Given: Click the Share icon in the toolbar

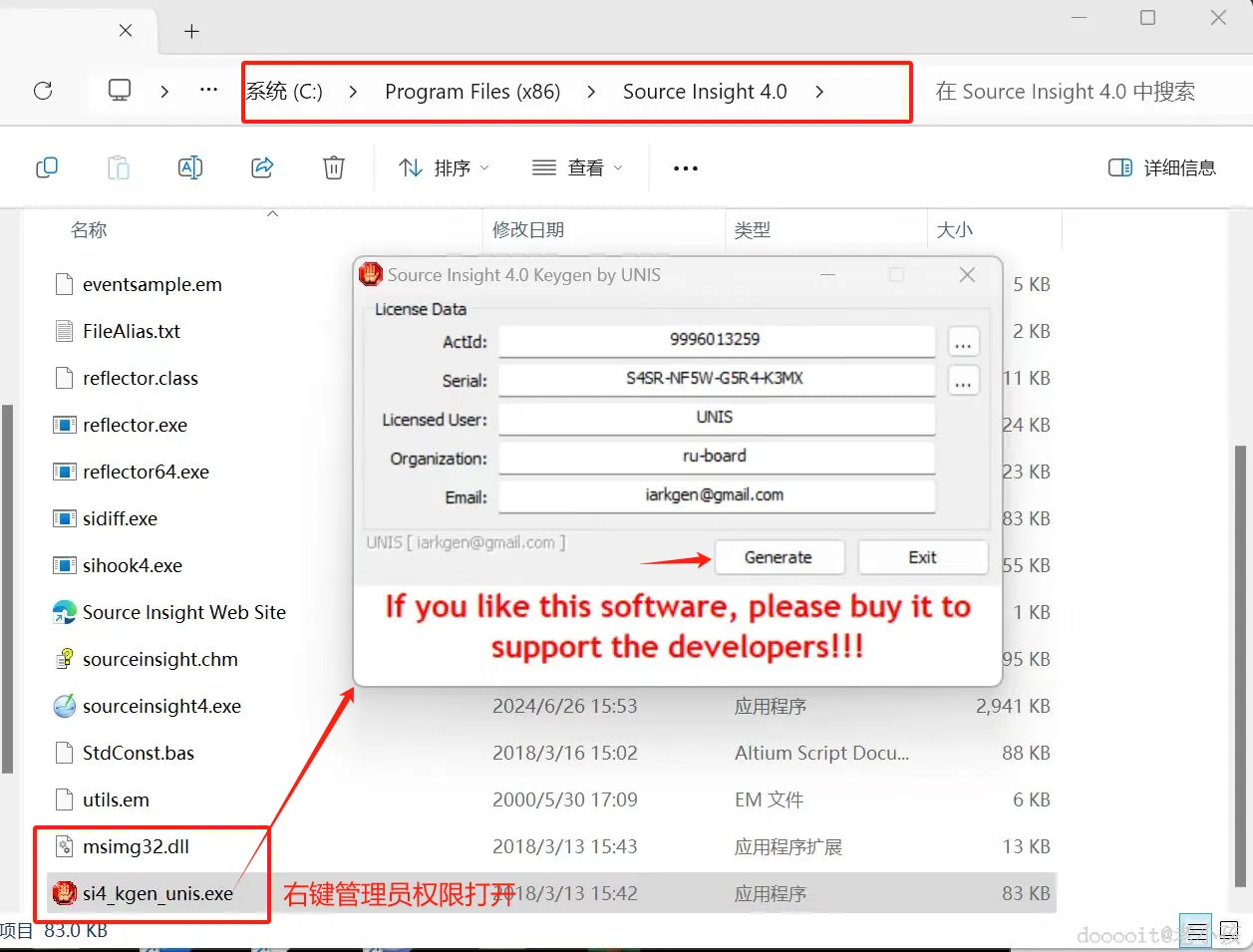Looking at the screenshot, I should pyautogui.click(x=262, y=167).
